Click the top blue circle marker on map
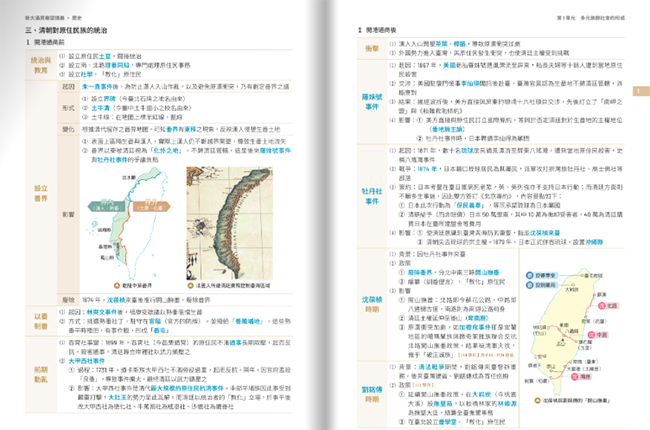 pos(529,275)
